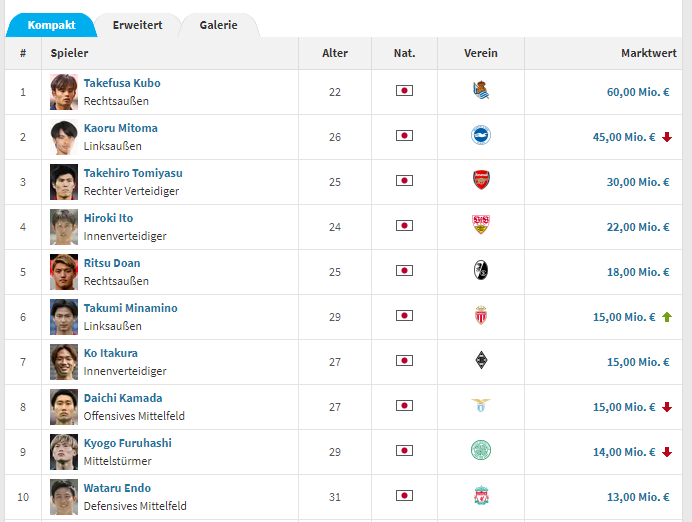Click Celtic crest beside Kyogo Furuhashi

pos(481,450)
